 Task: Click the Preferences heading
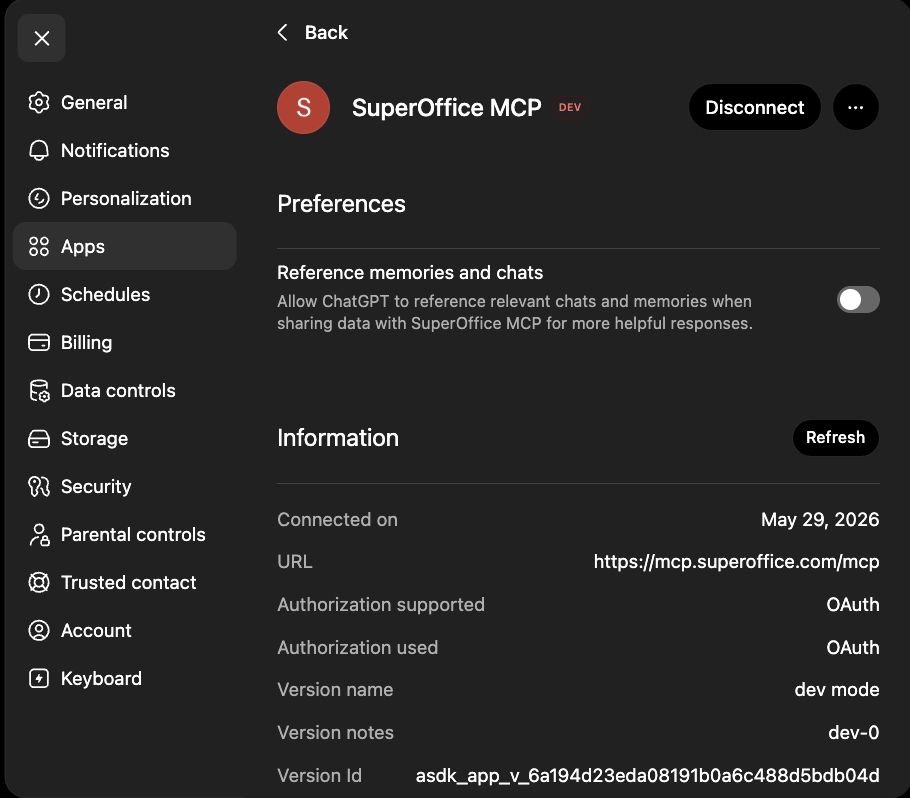341,204
